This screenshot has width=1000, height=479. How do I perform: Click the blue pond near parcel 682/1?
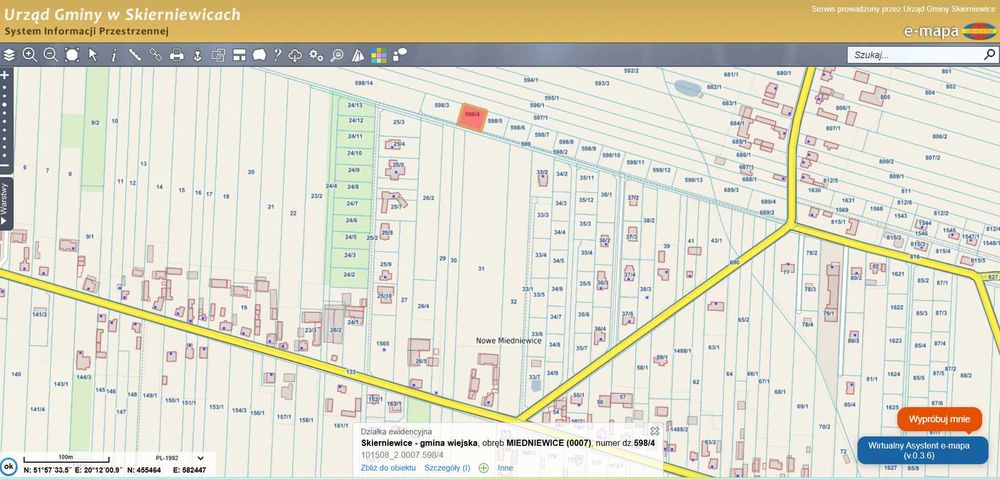point(687,88)
